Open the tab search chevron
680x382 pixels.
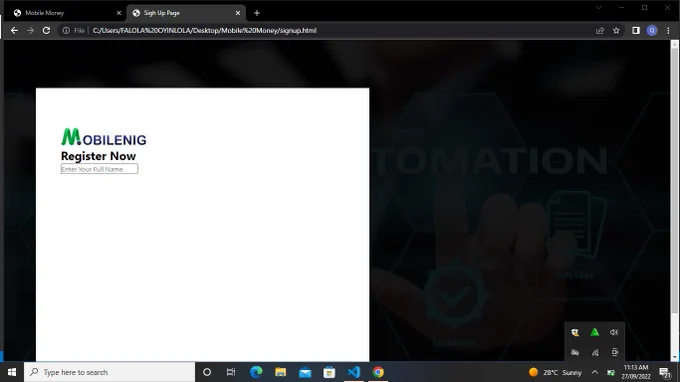coord(599,7)
